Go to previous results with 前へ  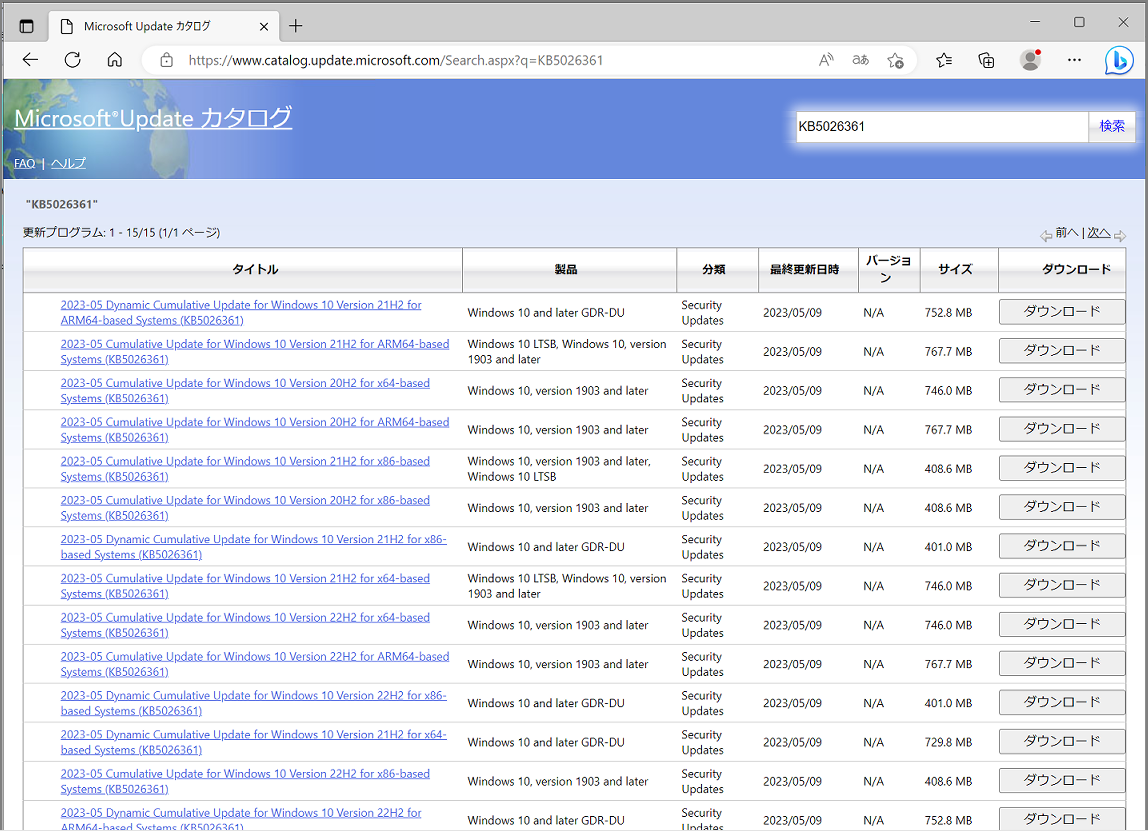pos(1067,234)
